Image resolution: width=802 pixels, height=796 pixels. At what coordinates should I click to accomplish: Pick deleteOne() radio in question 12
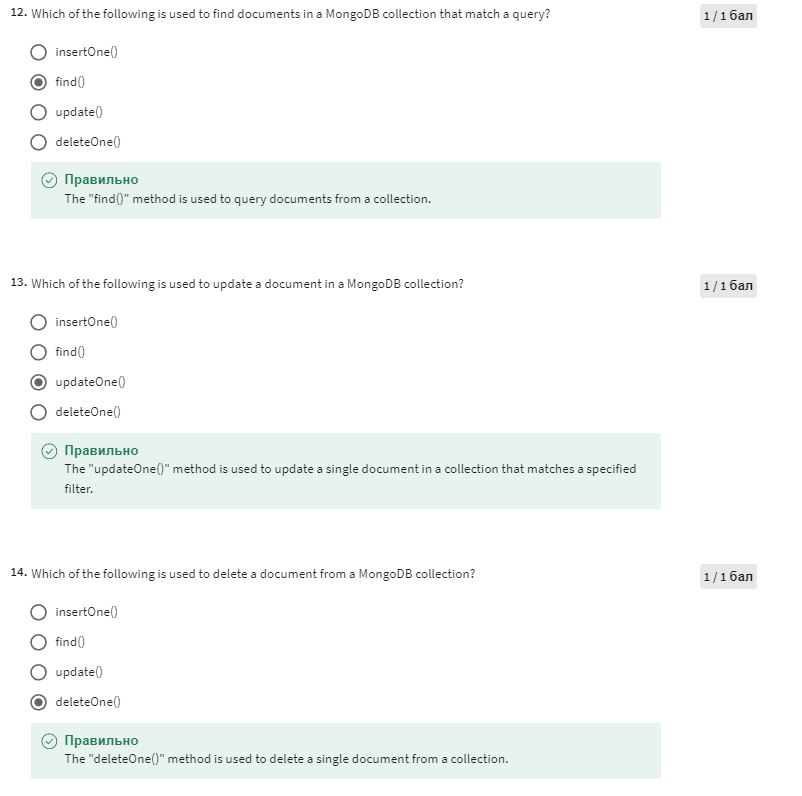point(38,142)
